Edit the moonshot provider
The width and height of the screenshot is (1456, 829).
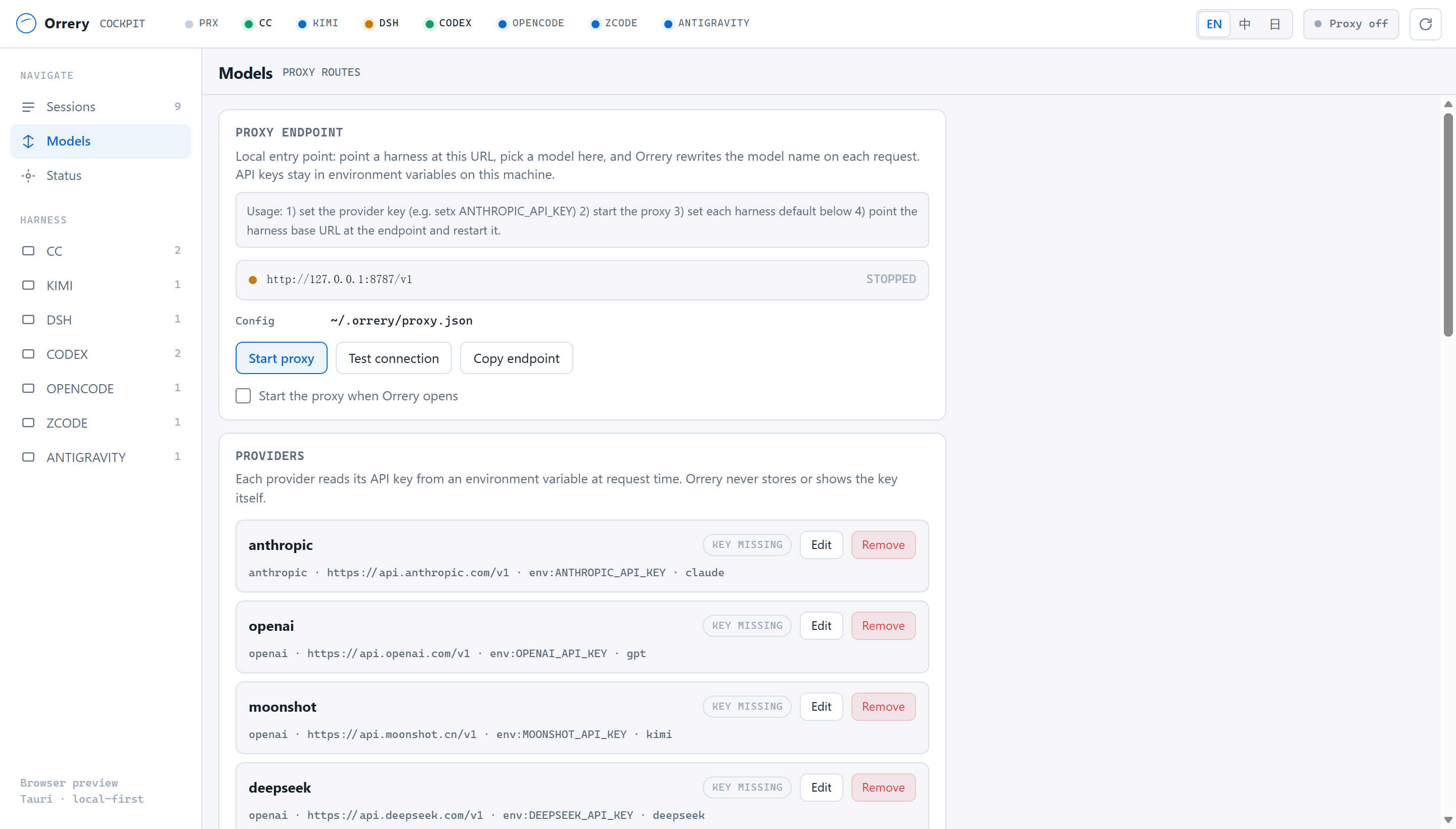click(821, 707)
